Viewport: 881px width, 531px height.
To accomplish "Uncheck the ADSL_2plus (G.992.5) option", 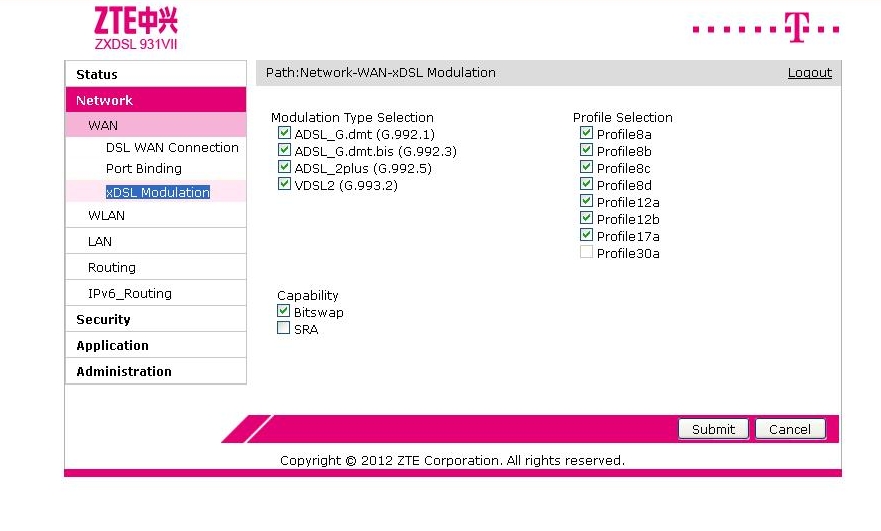I will click(285, 168).
